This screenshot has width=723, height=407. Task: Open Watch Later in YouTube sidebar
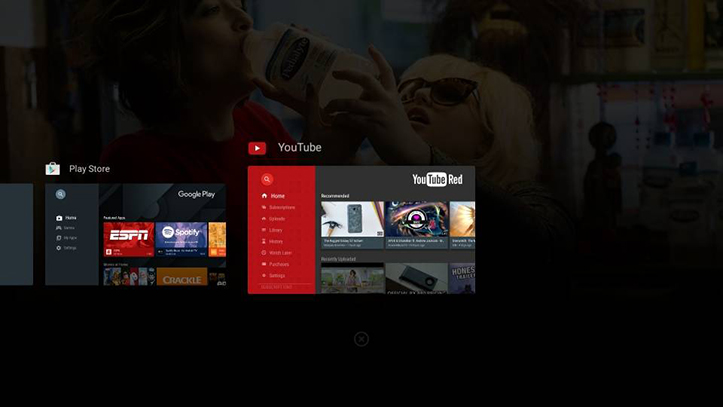[x=280, y=253]
